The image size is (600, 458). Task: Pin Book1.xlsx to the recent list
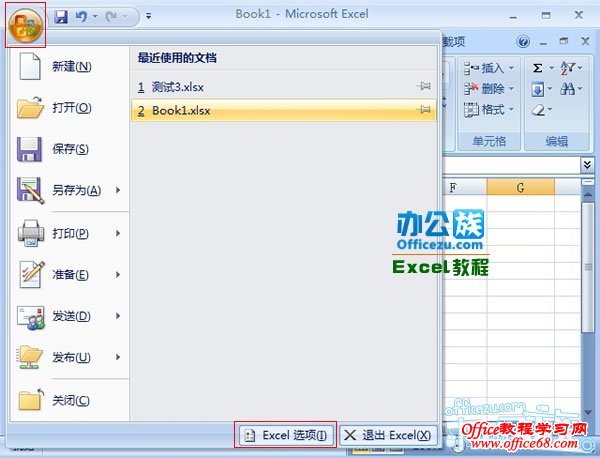pos(424,110)
